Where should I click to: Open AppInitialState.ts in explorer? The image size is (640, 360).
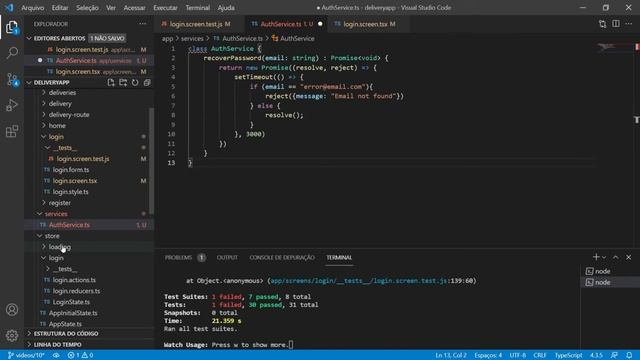(73, 313)
